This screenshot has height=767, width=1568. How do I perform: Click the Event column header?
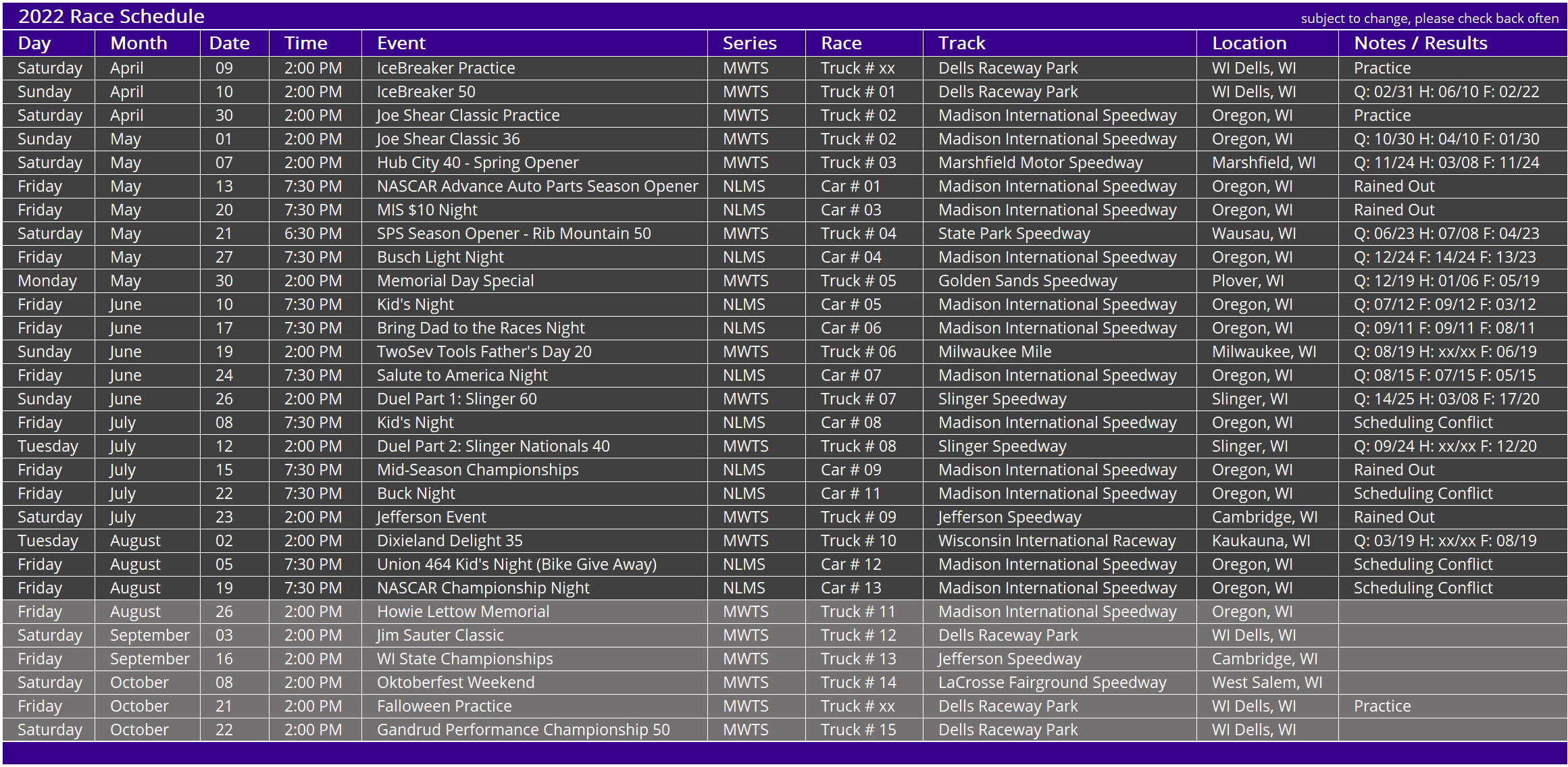[x=401, y=43]
